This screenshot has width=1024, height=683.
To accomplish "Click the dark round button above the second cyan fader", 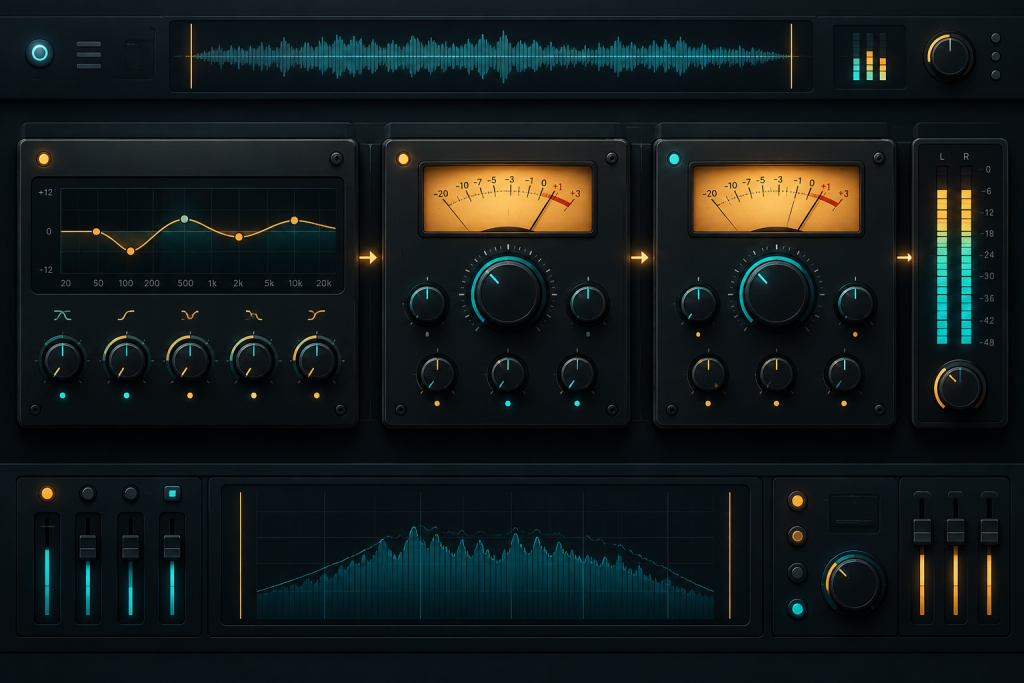I will tap(88, 493).
